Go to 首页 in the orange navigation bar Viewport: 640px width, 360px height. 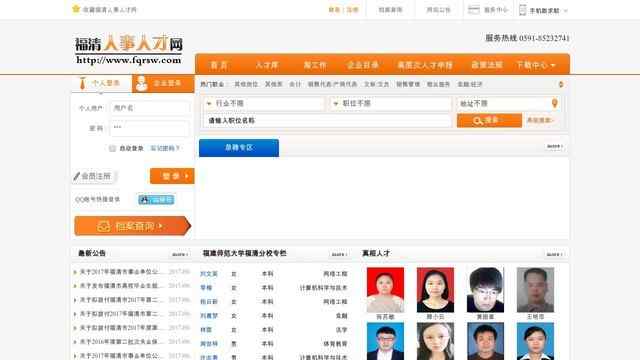[x=219, y=65]
